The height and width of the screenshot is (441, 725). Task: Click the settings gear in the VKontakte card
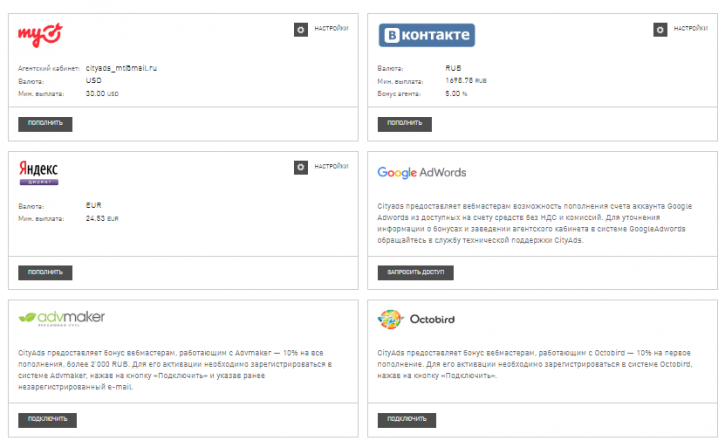coord(660,30)
